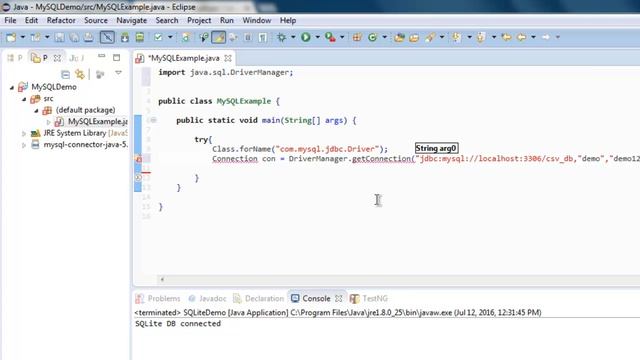The width and height of the screenshot is (640, 360).
Task: Close the MySQLExample.java editor tab
Action: tap(228, 58)
